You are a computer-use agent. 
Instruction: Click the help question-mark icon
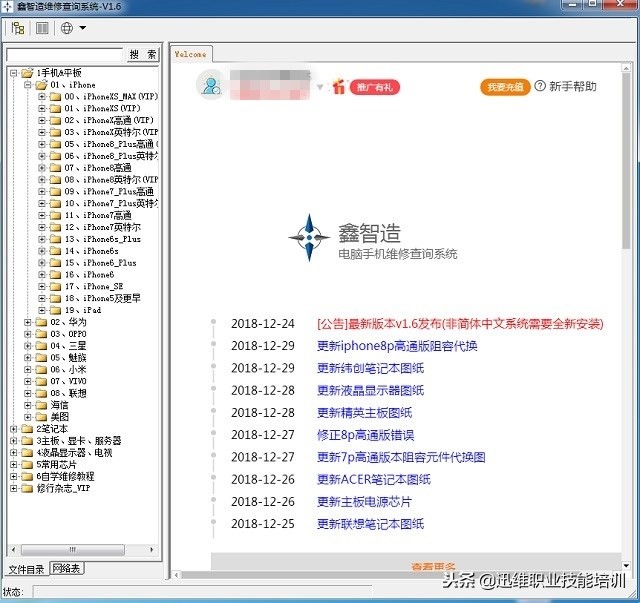pos(540,86)
